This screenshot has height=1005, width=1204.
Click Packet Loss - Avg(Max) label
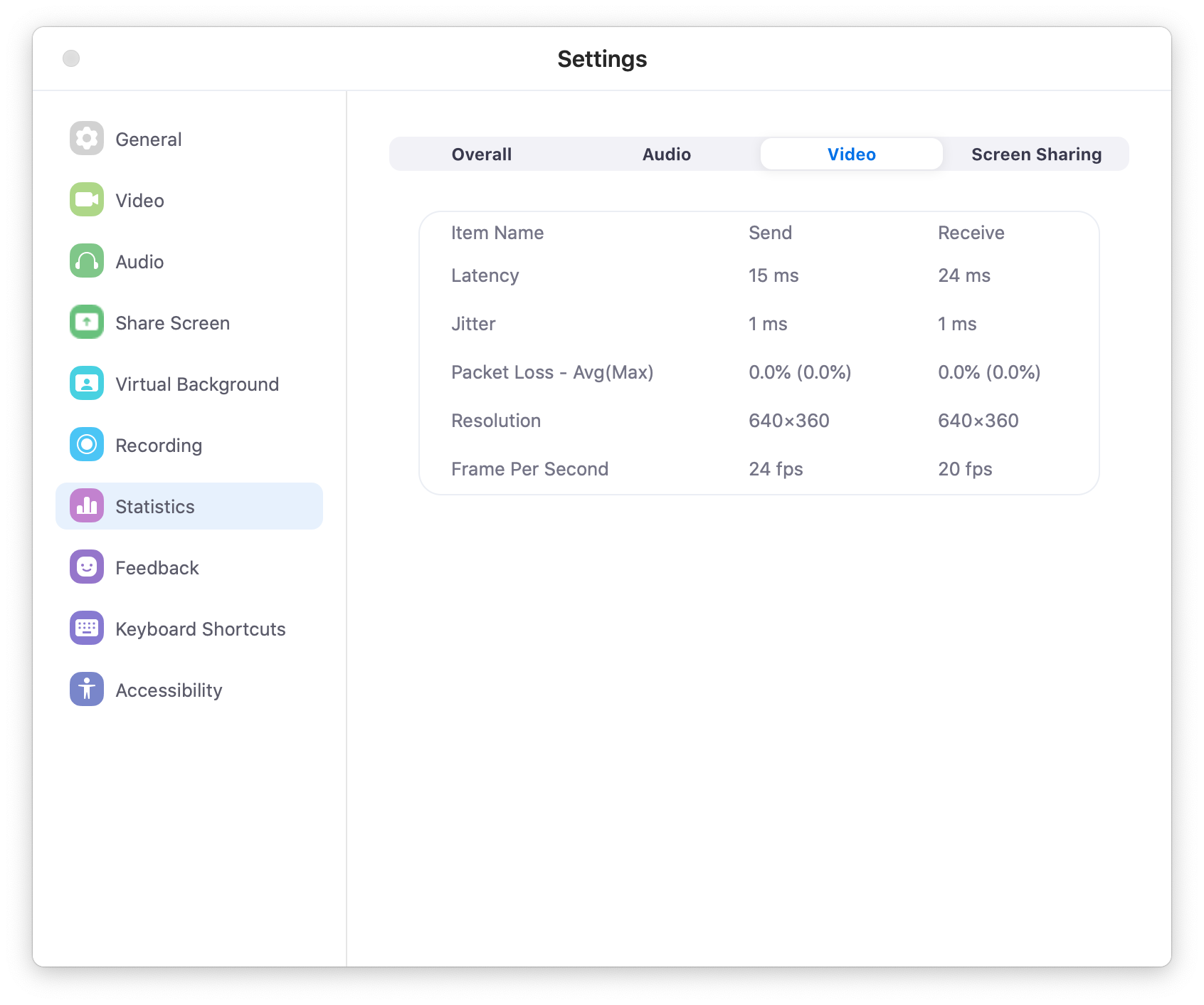[x=552, y=372]
